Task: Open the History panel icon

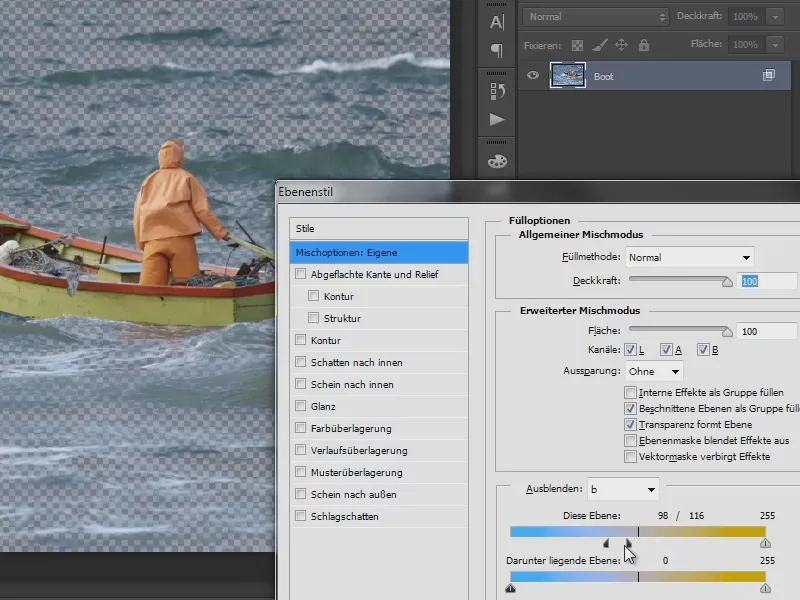Action: (x=497, y=91)
